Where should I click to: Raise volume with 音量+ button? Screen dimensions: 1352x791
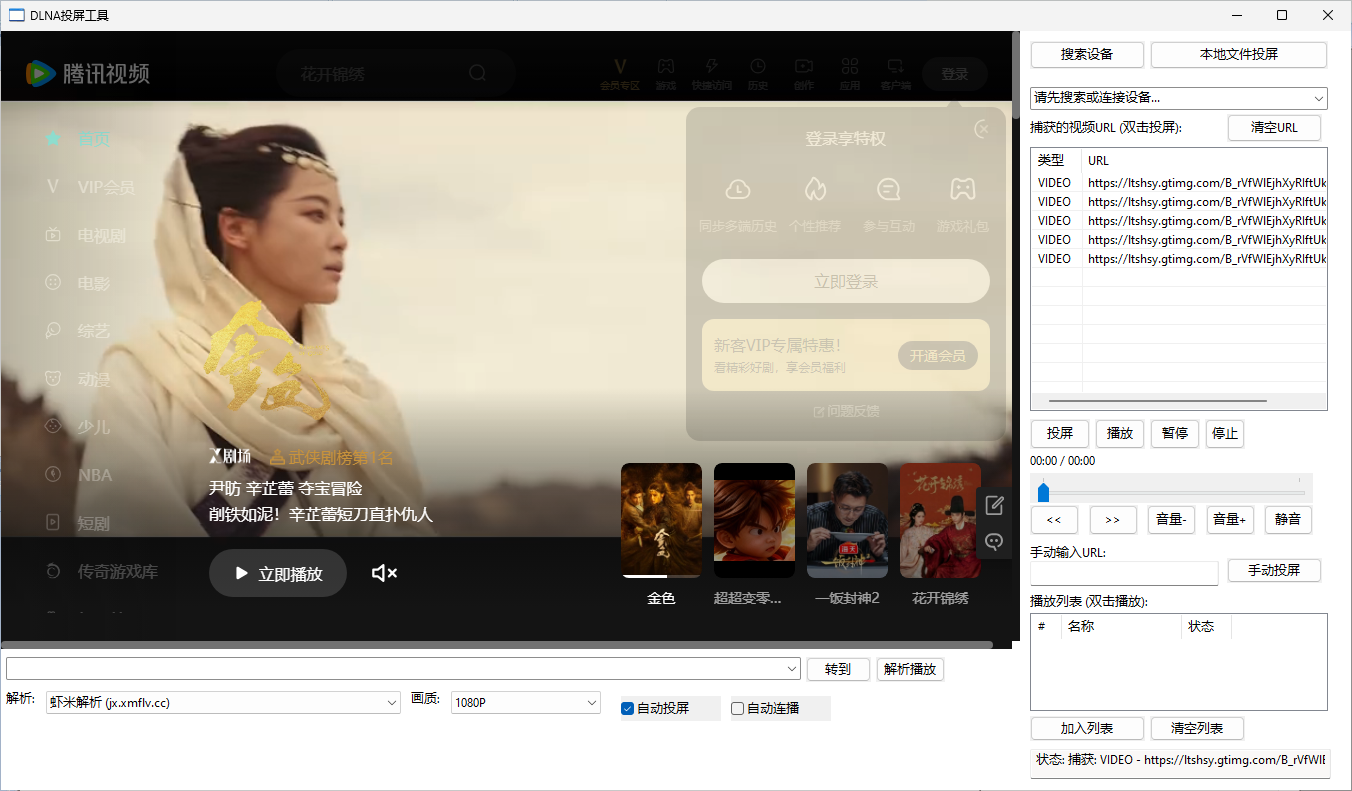click(1230, 519)
